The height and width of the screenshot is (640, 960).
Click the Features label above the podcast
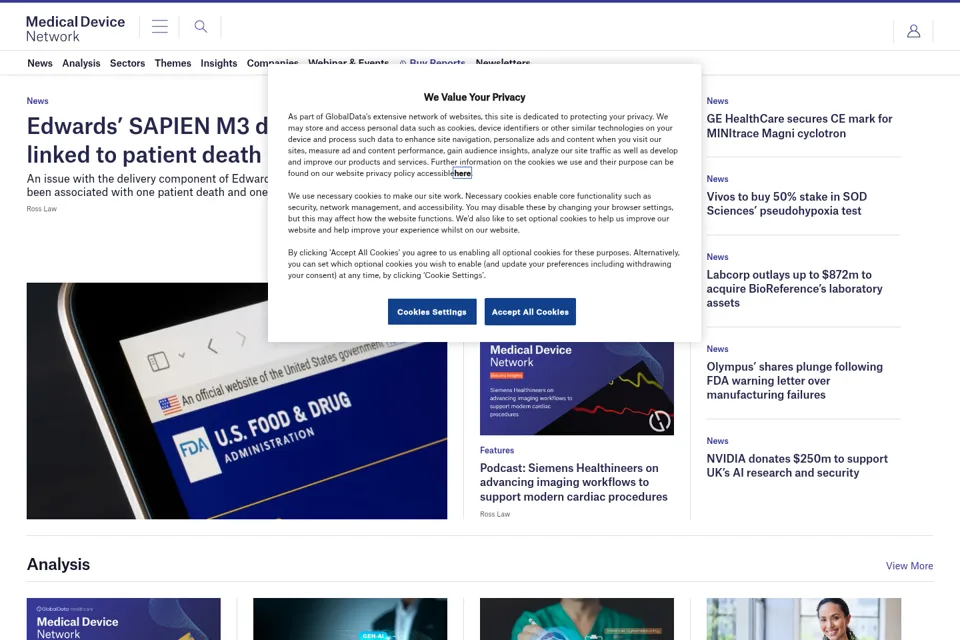click(497, 450)
